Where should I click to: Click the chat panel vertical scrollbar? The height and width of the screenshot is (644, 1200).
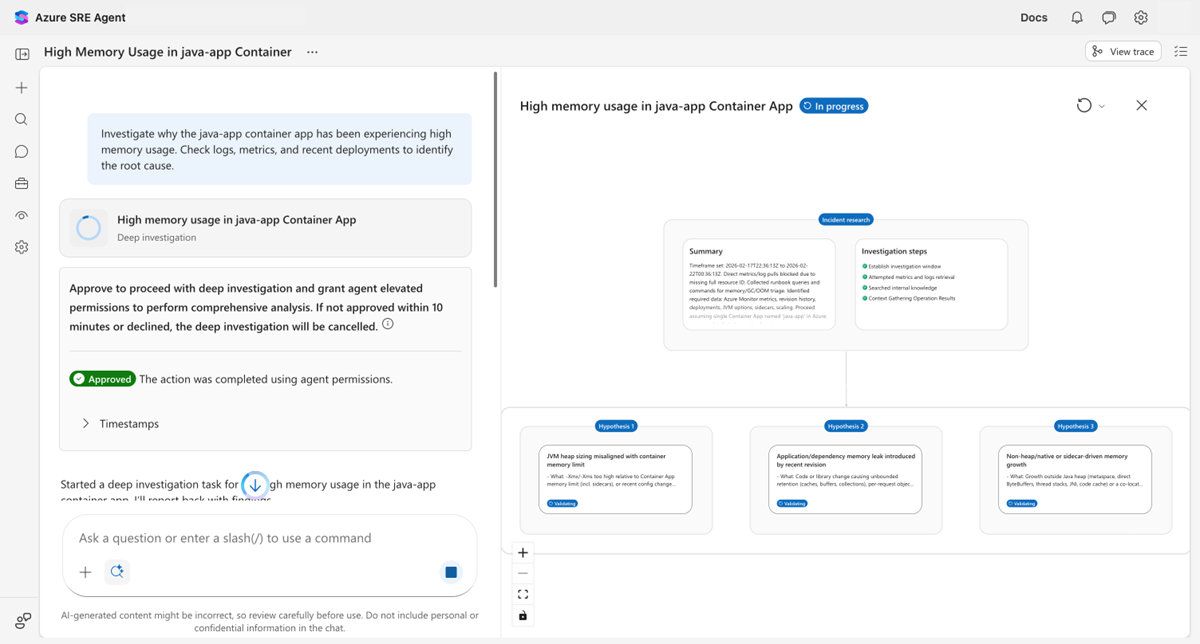[496, 180]
